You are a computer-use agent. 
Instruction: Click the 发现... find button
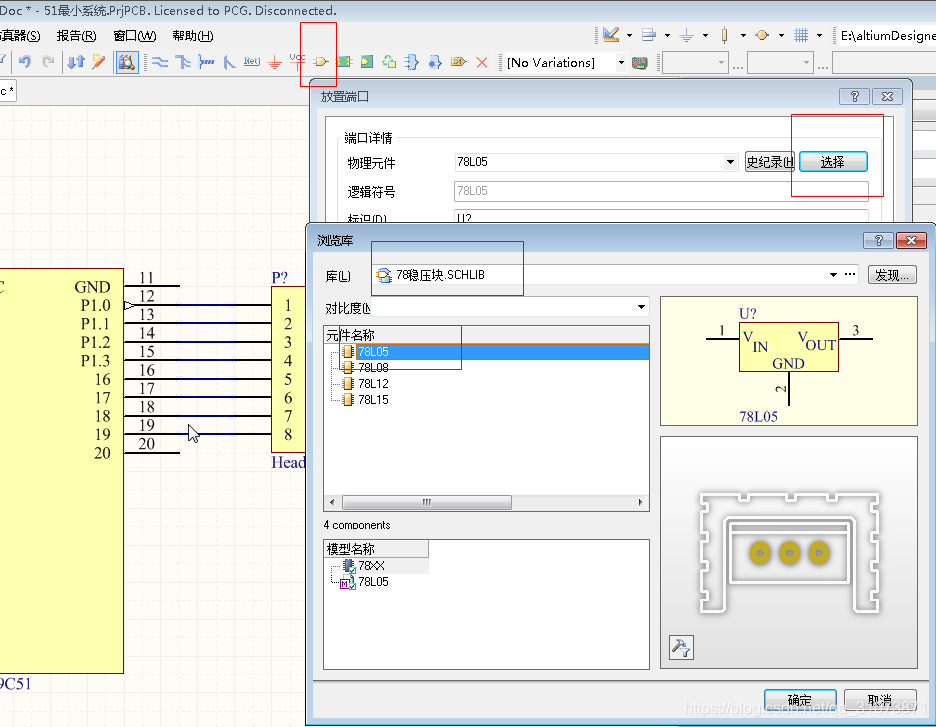892,275
